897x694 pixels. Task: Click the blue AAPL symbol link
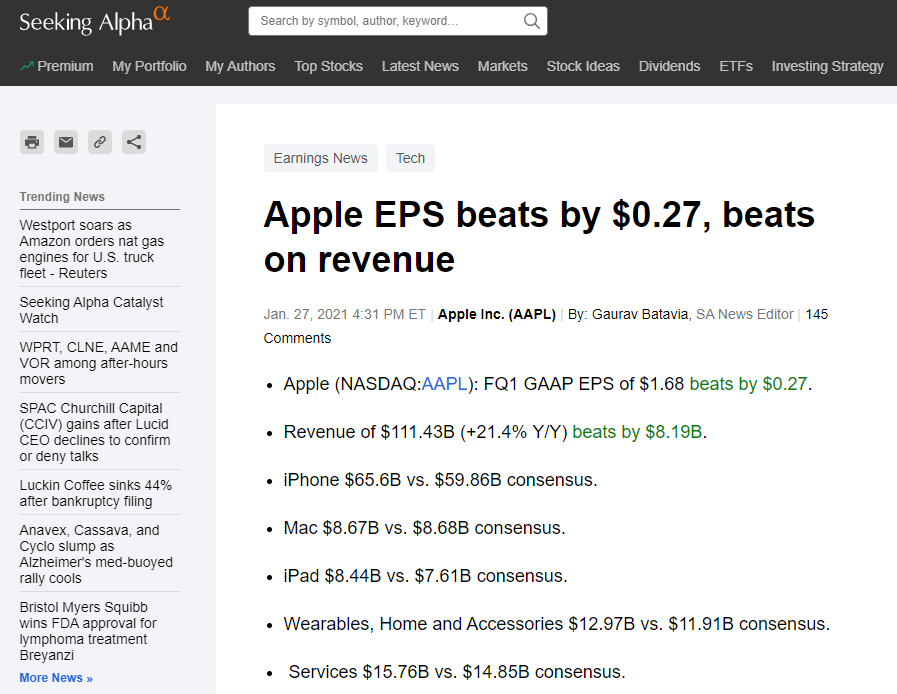pos(444,384)
